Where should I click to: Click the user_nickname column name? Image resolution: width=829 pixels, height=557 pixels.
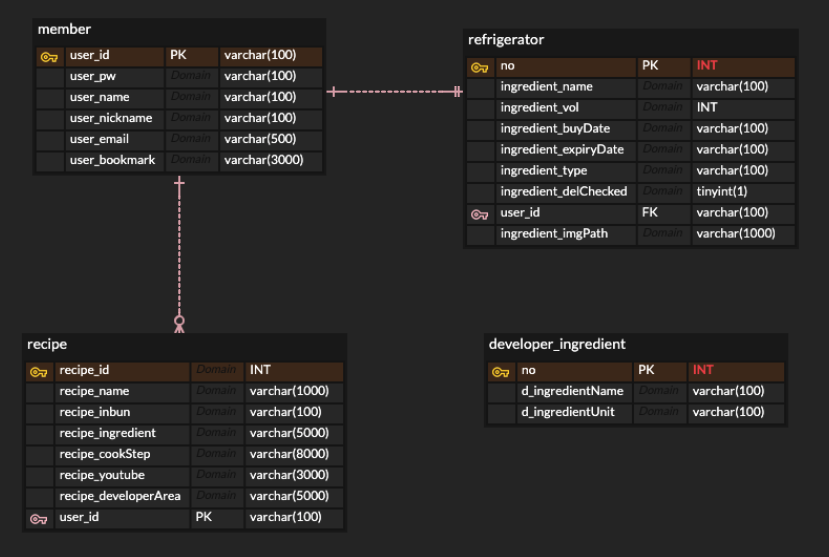pos(111,118)
